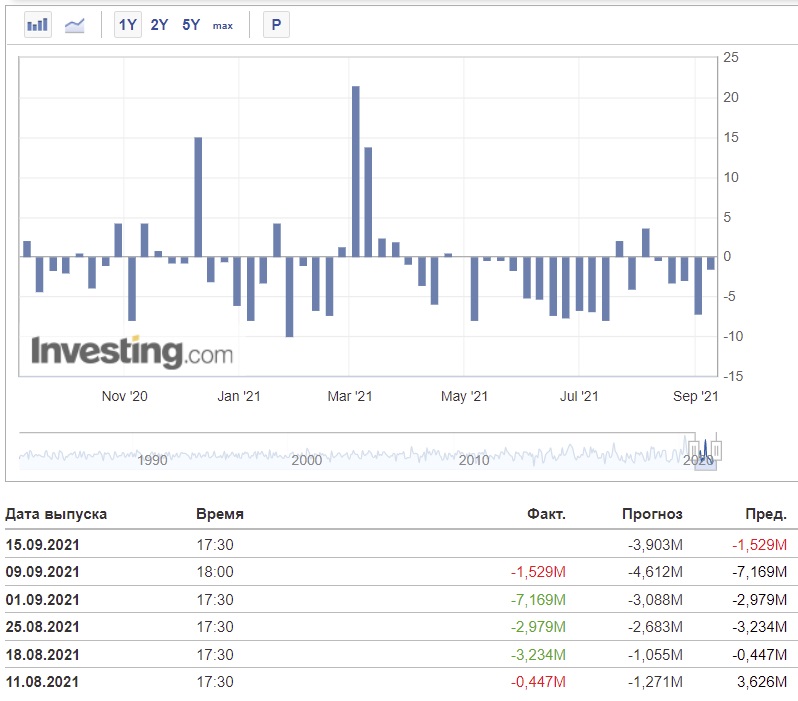Click the left navigator range handle
Screen dimensions: 798x701
tap(694, 450)
